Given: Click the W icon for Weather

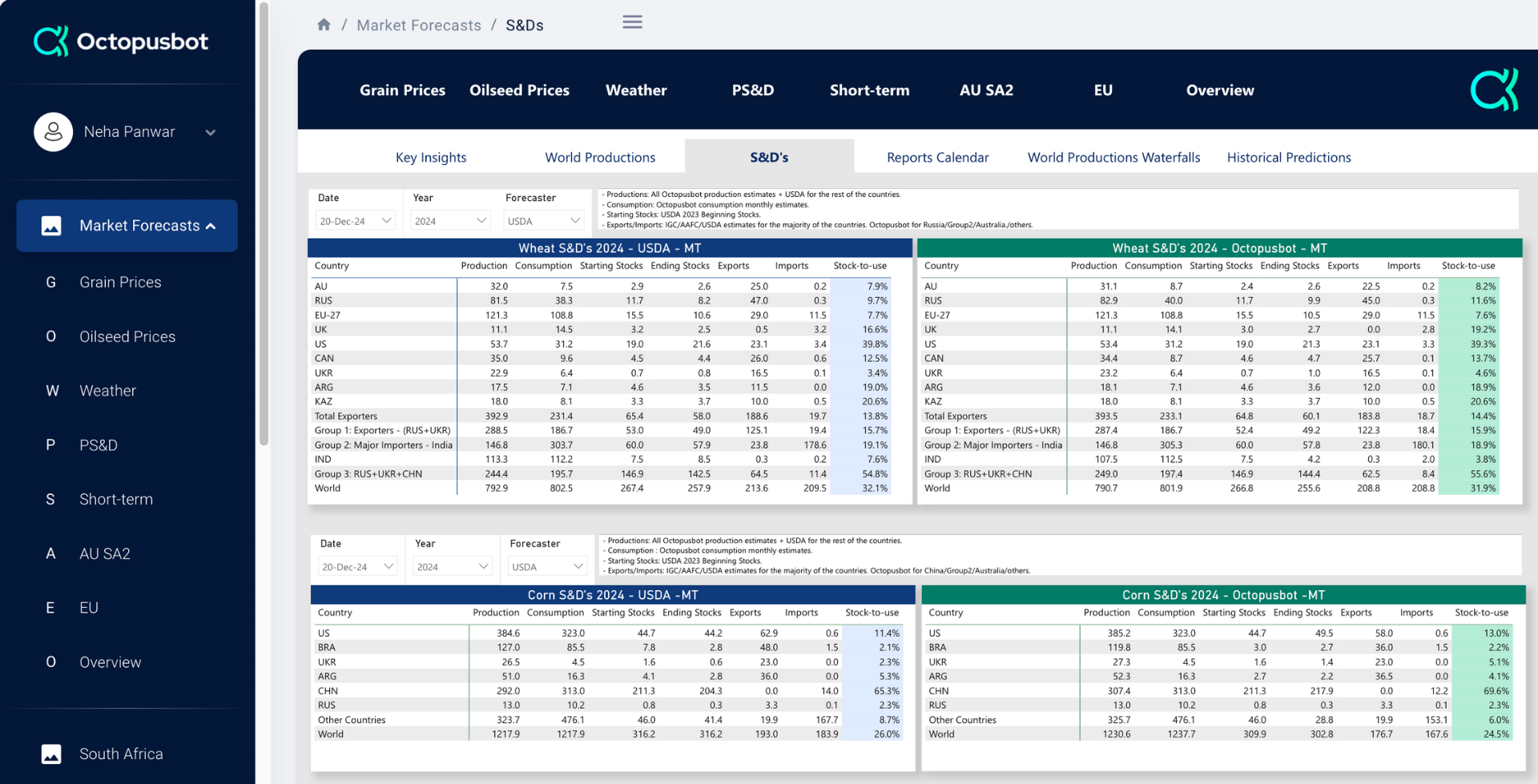Looking at the screenshot, I should (x=52, y=391).
